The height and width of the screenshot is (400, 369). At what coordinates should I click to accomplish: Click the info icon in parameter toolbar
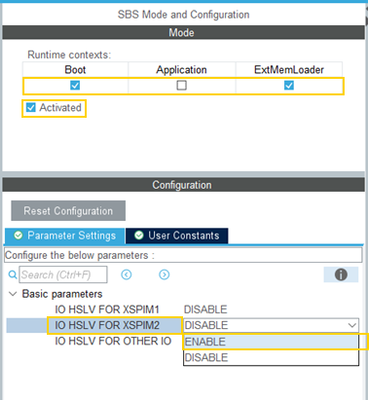pyautogui.click(x=341, y=275)
